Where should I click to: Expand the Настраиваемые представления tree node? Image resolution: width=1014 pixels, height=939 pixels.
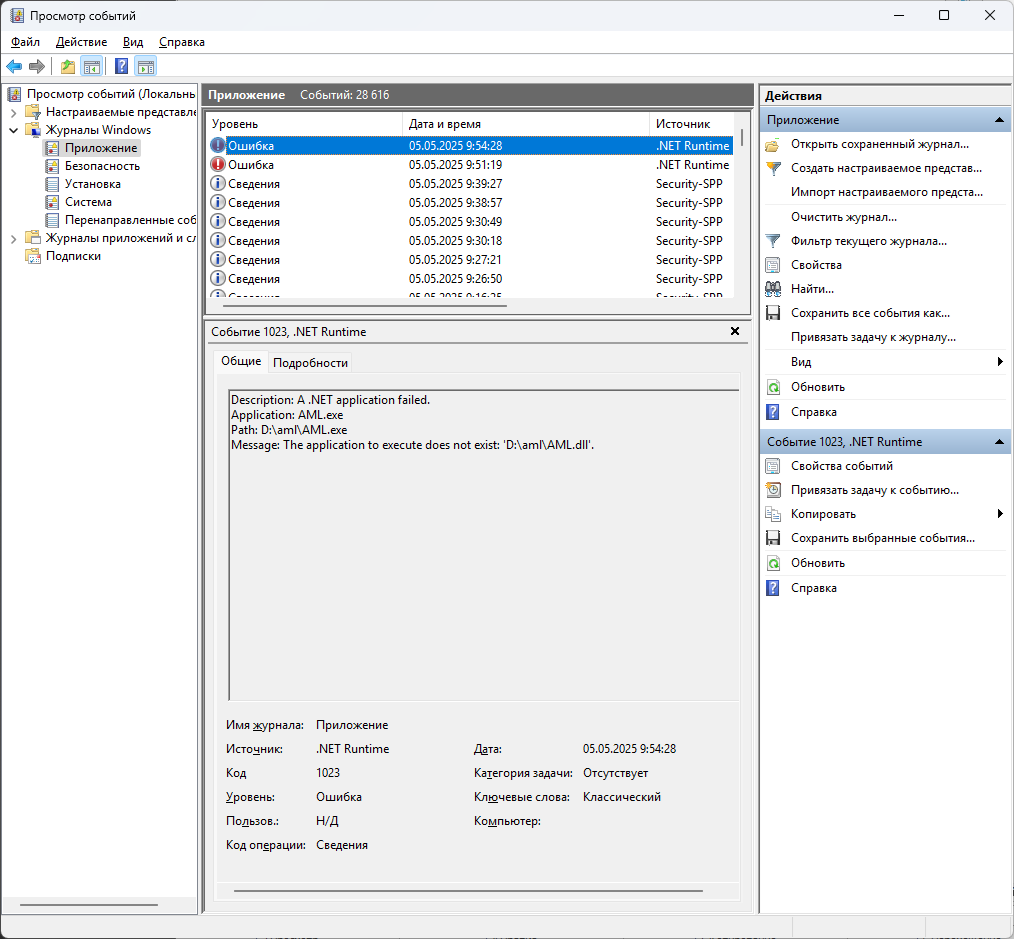pos(13,112)
